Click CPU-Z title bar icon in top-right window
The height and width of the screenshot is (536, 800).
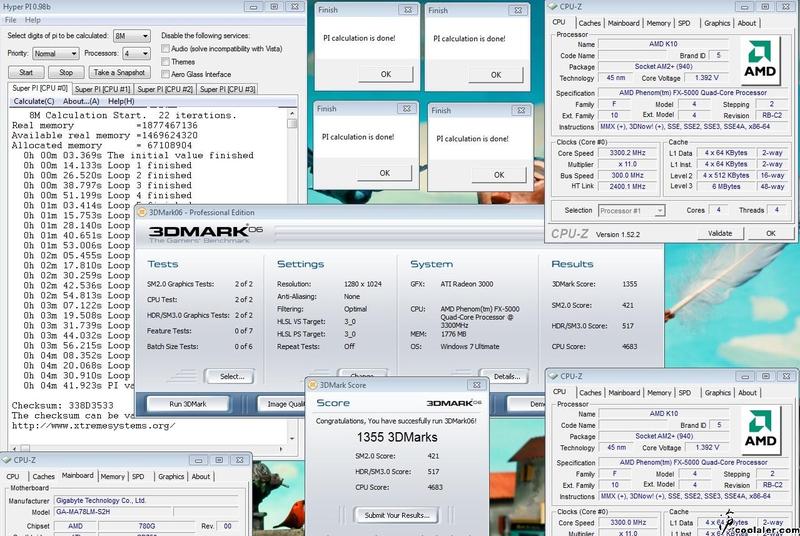click(x=553, y=7)
